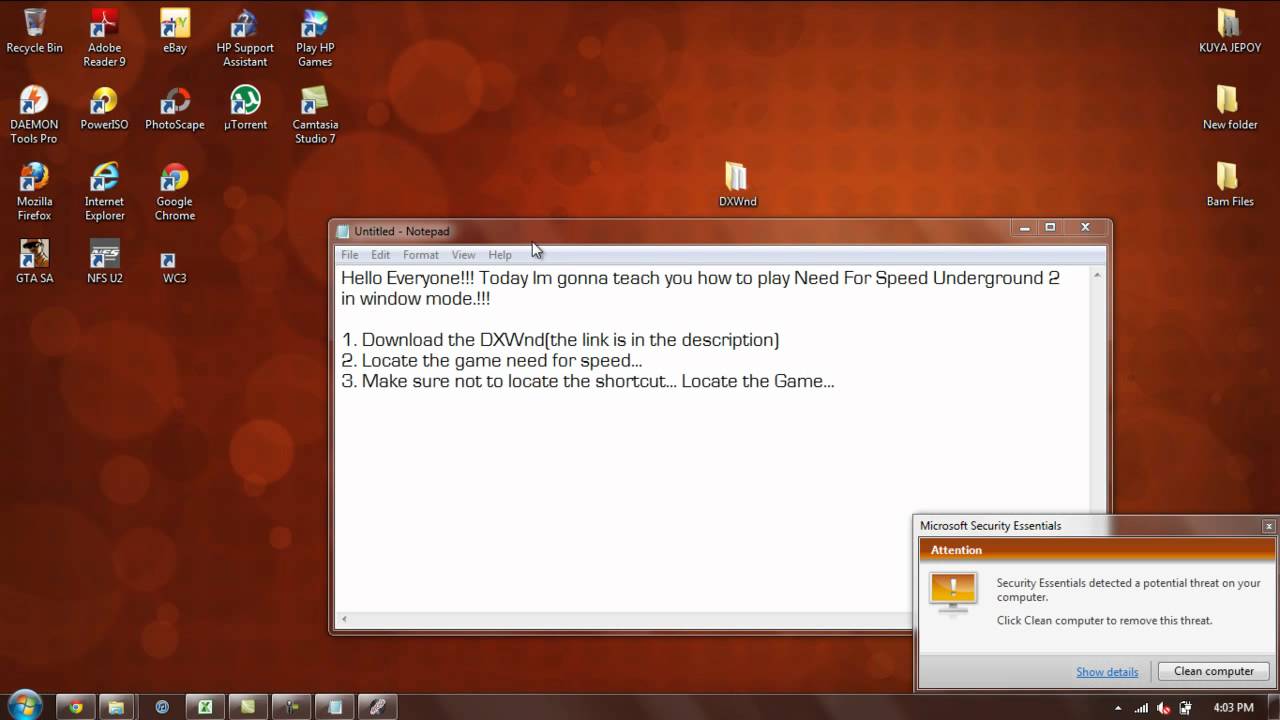Image resolution: width=1280 pixels, height=720 pixels.
Task: Select the DXWnd folder on desktop
Action: point(738,185)
